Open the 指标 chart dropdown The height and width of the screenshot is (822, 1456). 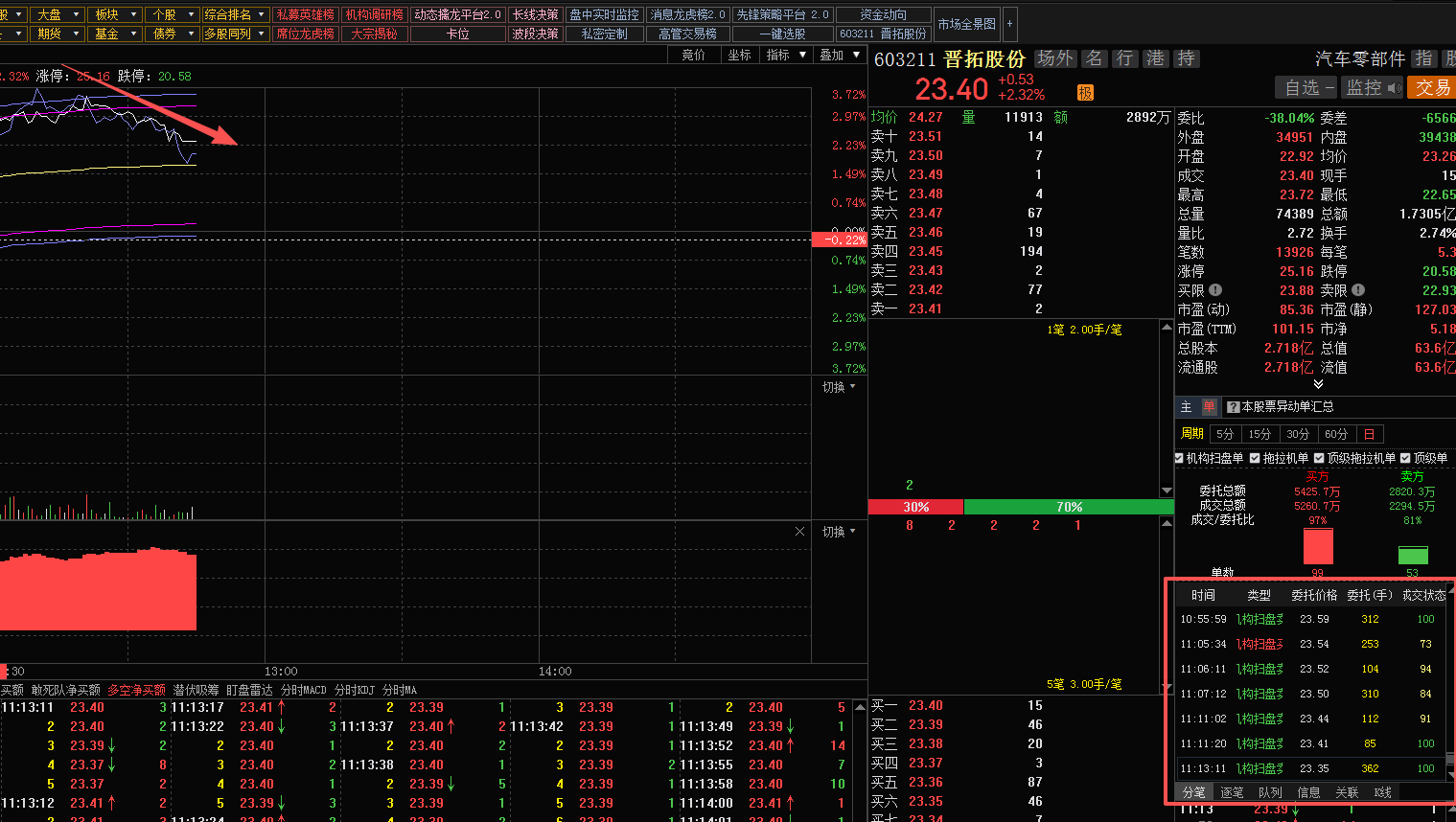point(785,55)
